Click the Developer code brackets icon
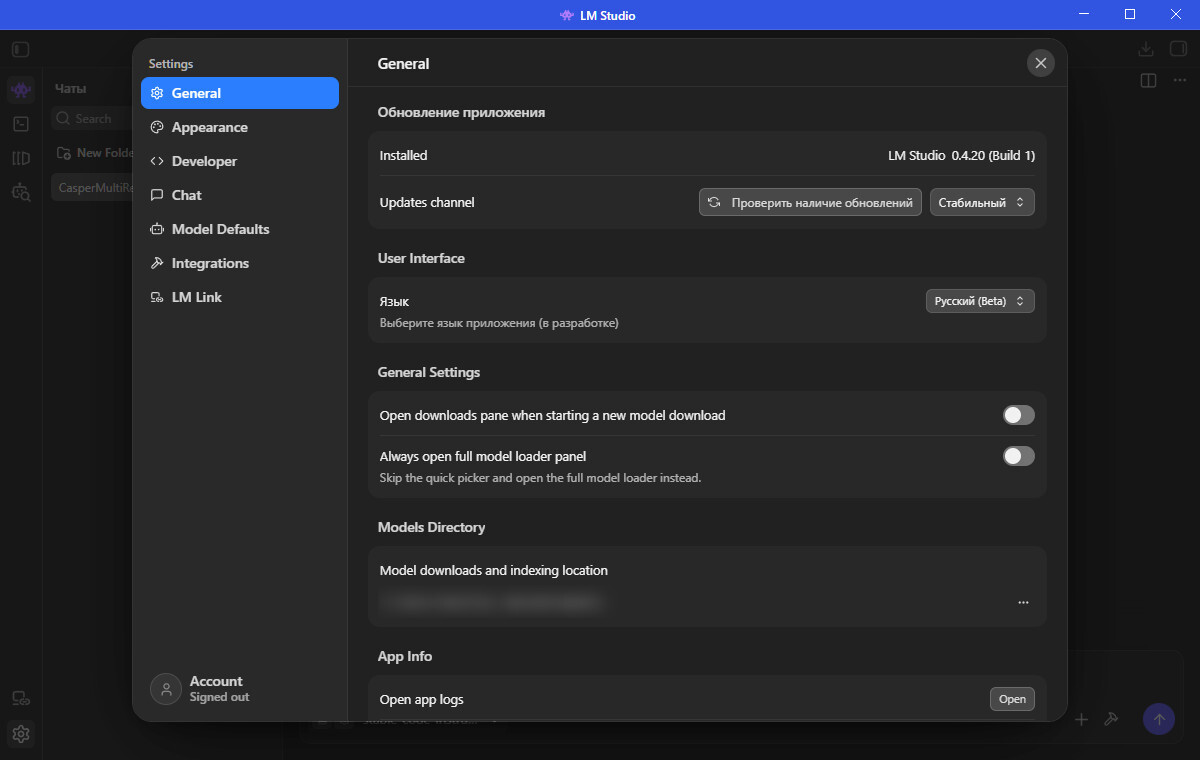Viewport: 1200px width, 760px height. pos(157,161)
